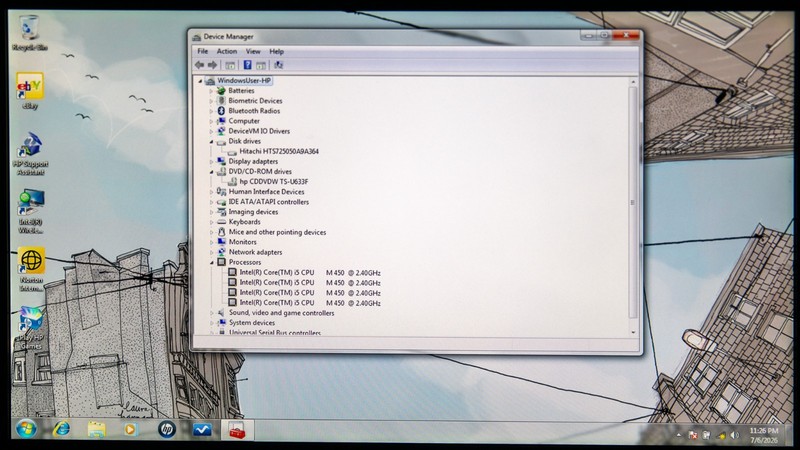This screenshot has height=450, width=800.
Task: Click the scrollbar up arrow in device list
Action: [x=633, y=82]
